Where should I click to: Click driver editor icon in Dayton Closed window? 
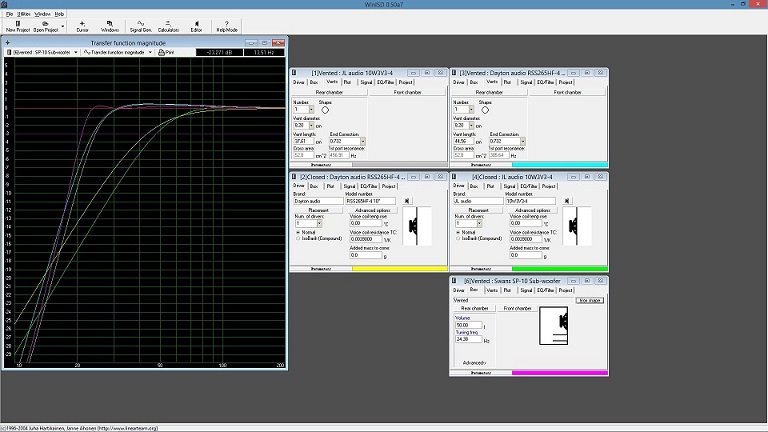click(x=407, y=201)
